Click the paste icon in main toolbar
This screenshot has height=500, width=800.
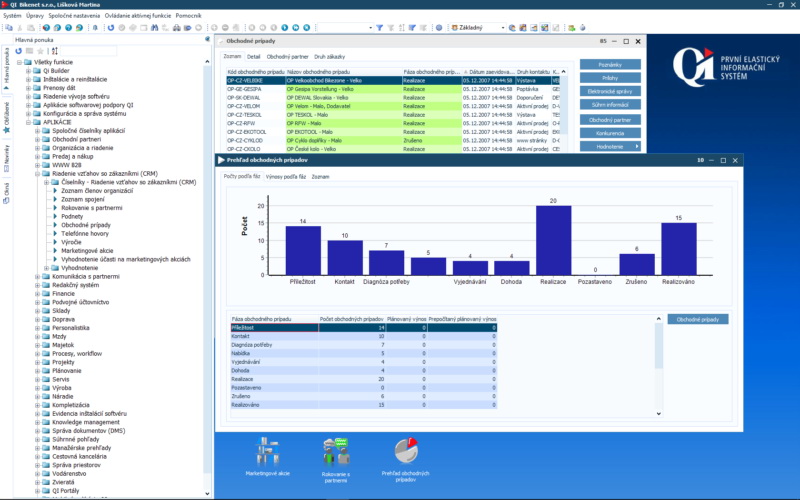[31, 28]
